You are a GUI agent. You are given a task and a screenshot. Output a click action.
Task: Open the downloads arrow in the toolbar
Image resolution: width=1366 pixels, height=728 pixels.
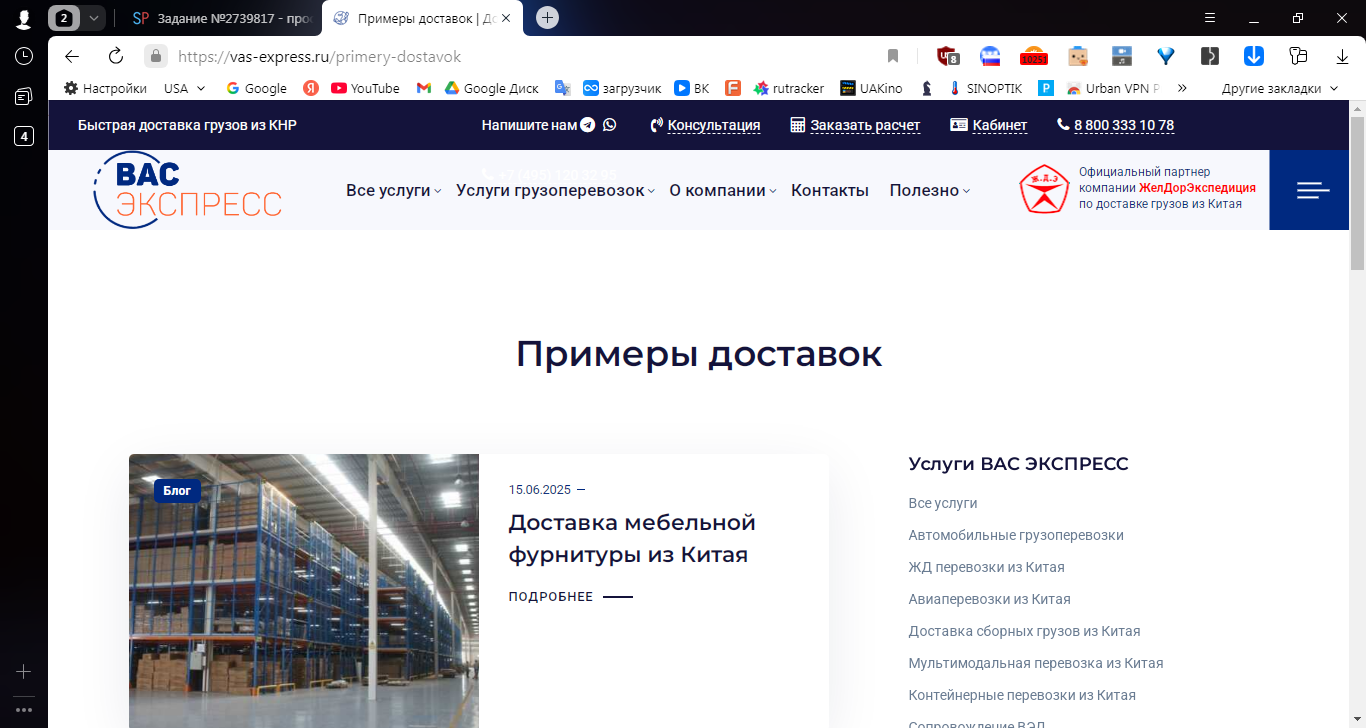click(1342, 56)
